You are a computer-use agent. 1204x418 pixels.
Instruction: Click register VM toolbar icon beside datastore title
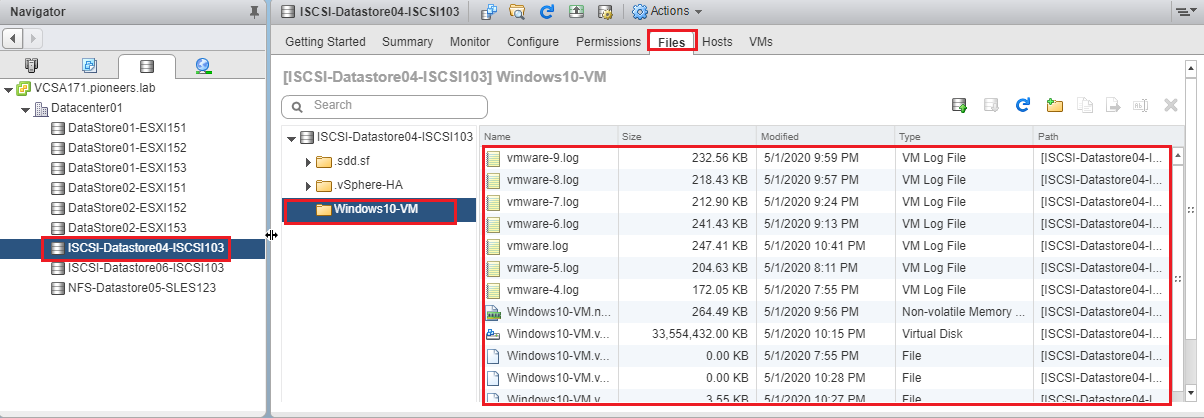click(489, 12)
